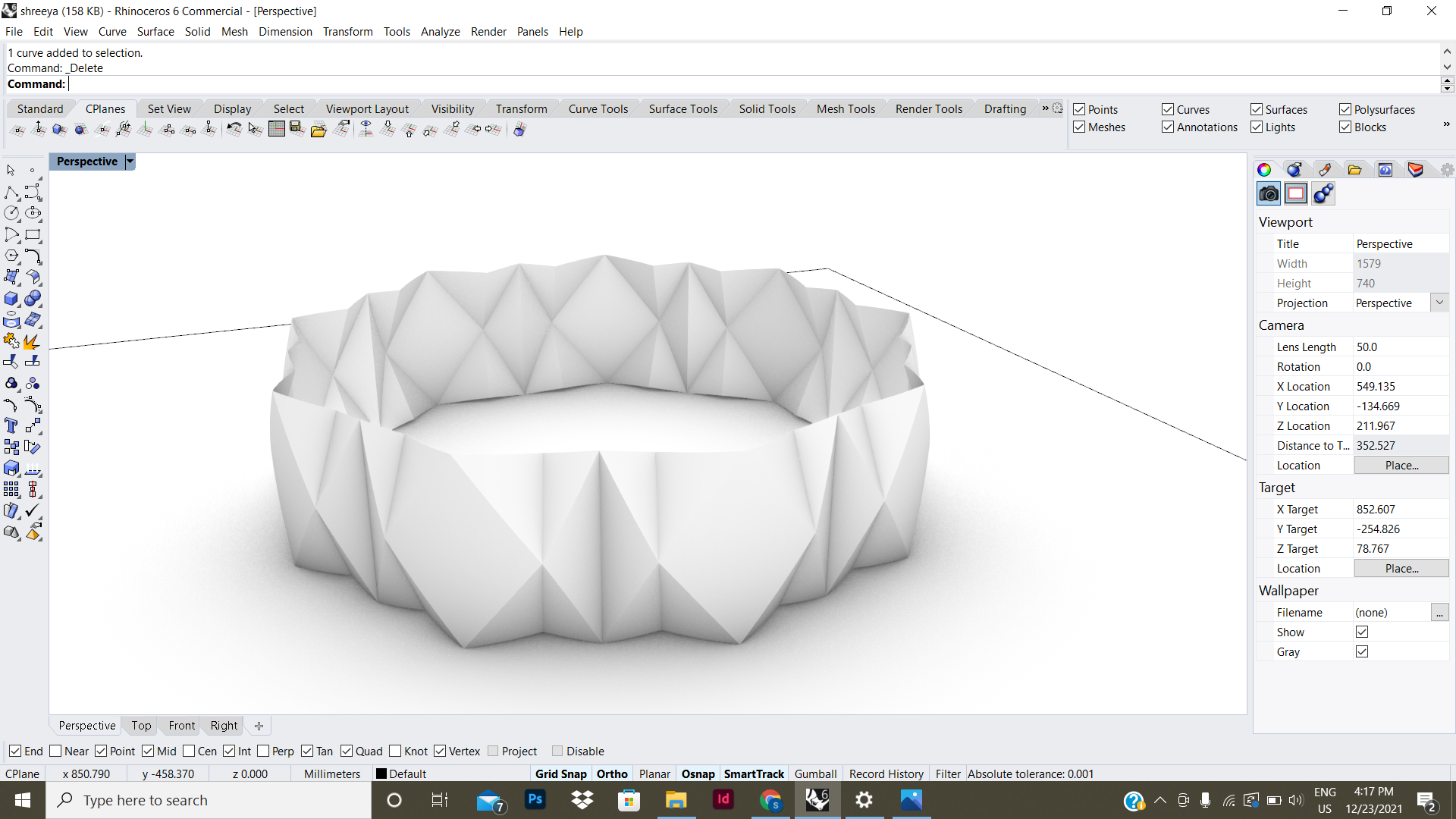Image resolution: width=1456 pixels, height=819 pixels.
Task: Select the Explode tool icon
Action: [32, 342]
